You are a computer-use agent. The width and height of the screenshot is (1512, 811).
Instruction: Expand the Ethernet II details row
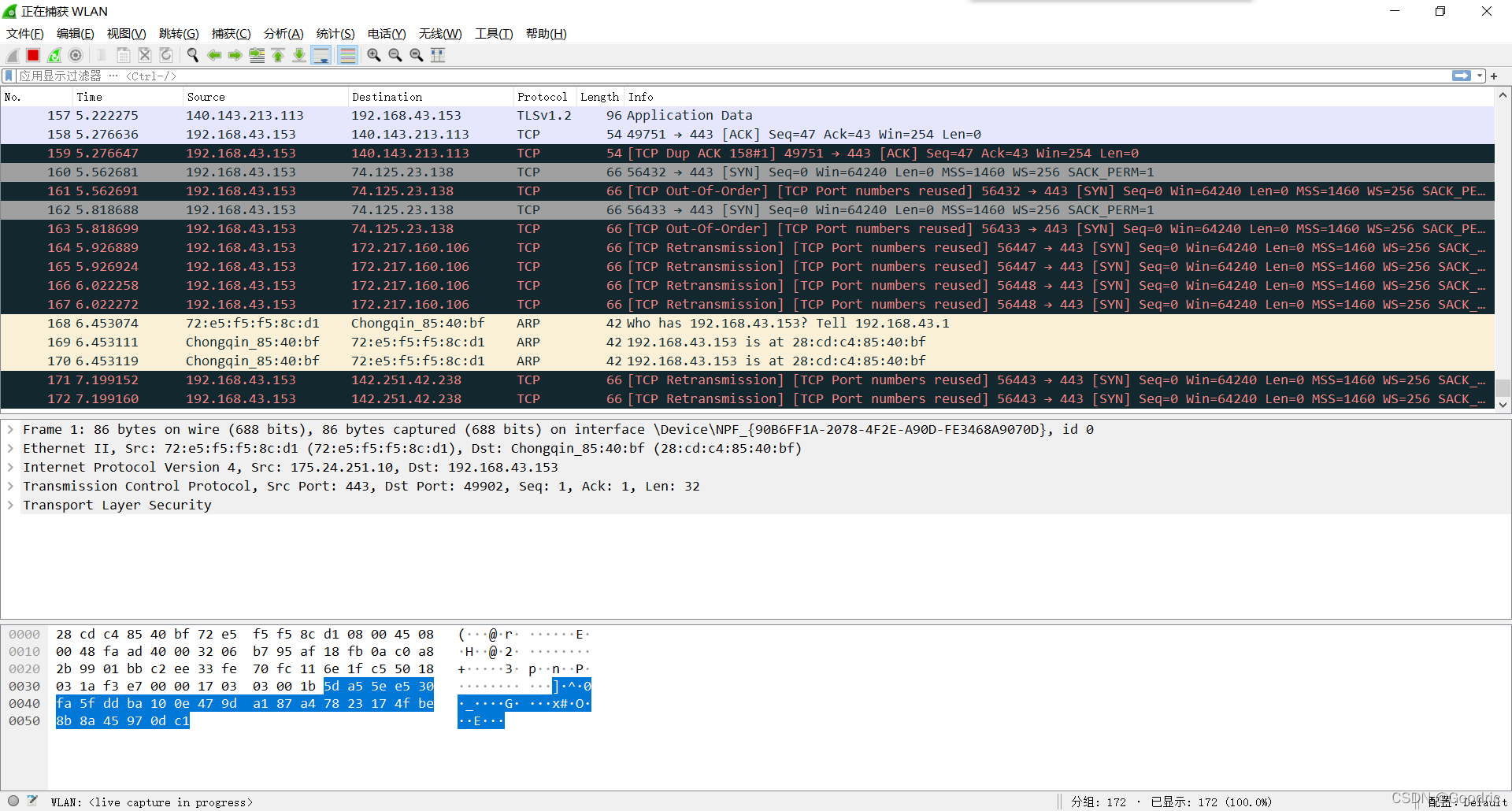pos(10,449)
